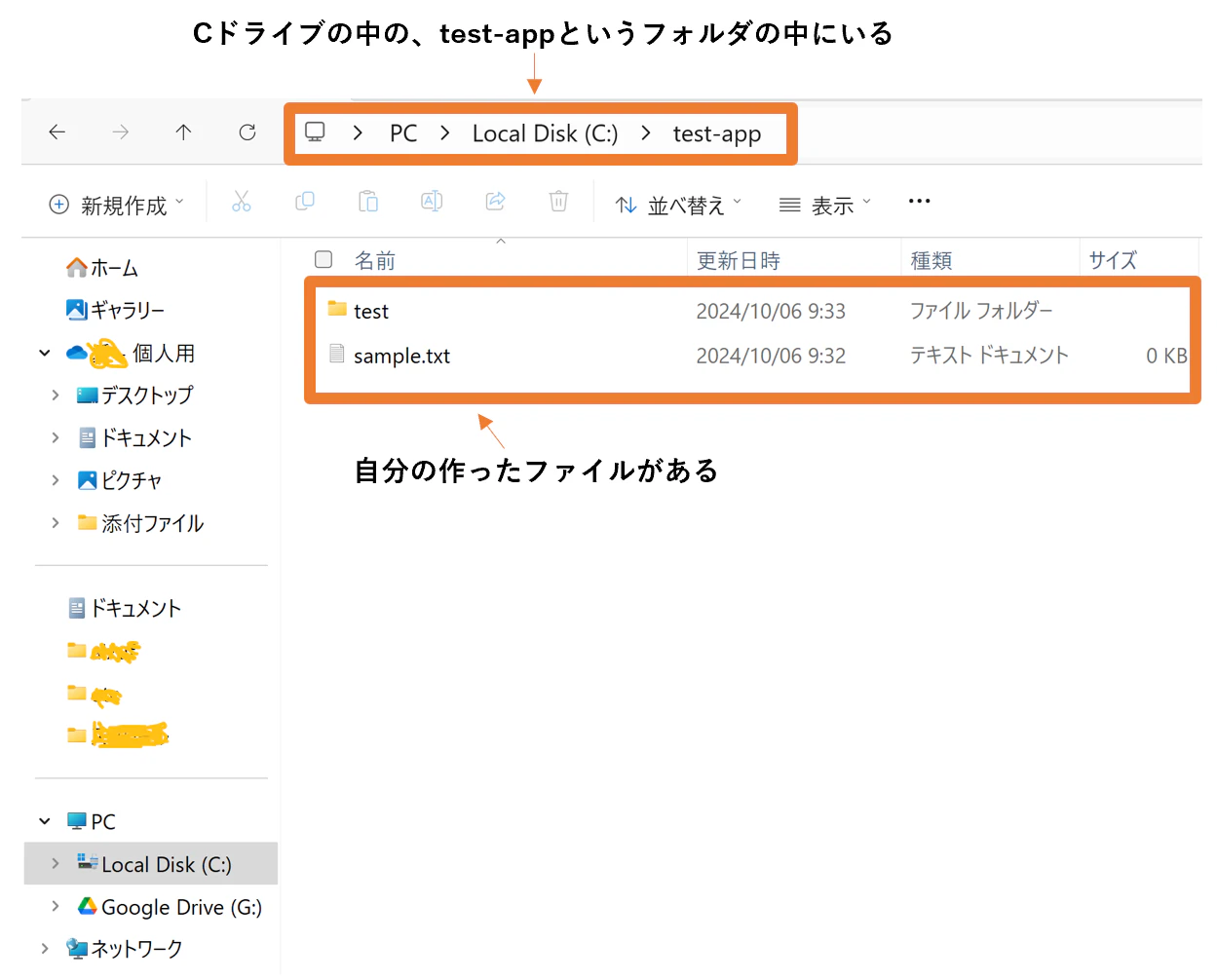Select the OneDrive 個人用 item

tap(131, 353)
